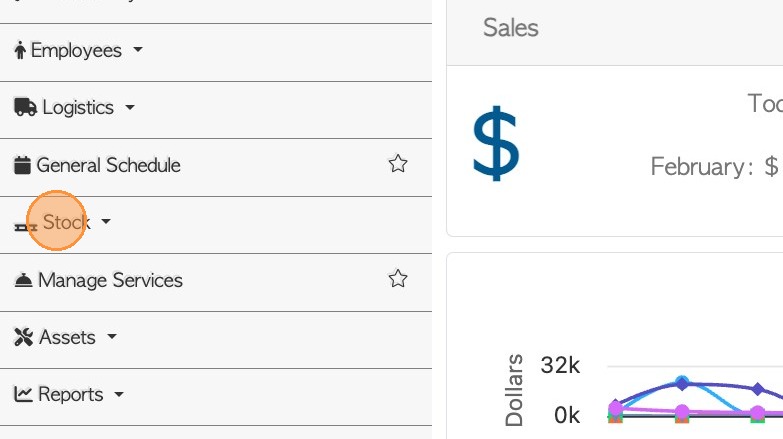Click the Logistics truck icon
Screen dimensions: 783x439
click(25, 108)
